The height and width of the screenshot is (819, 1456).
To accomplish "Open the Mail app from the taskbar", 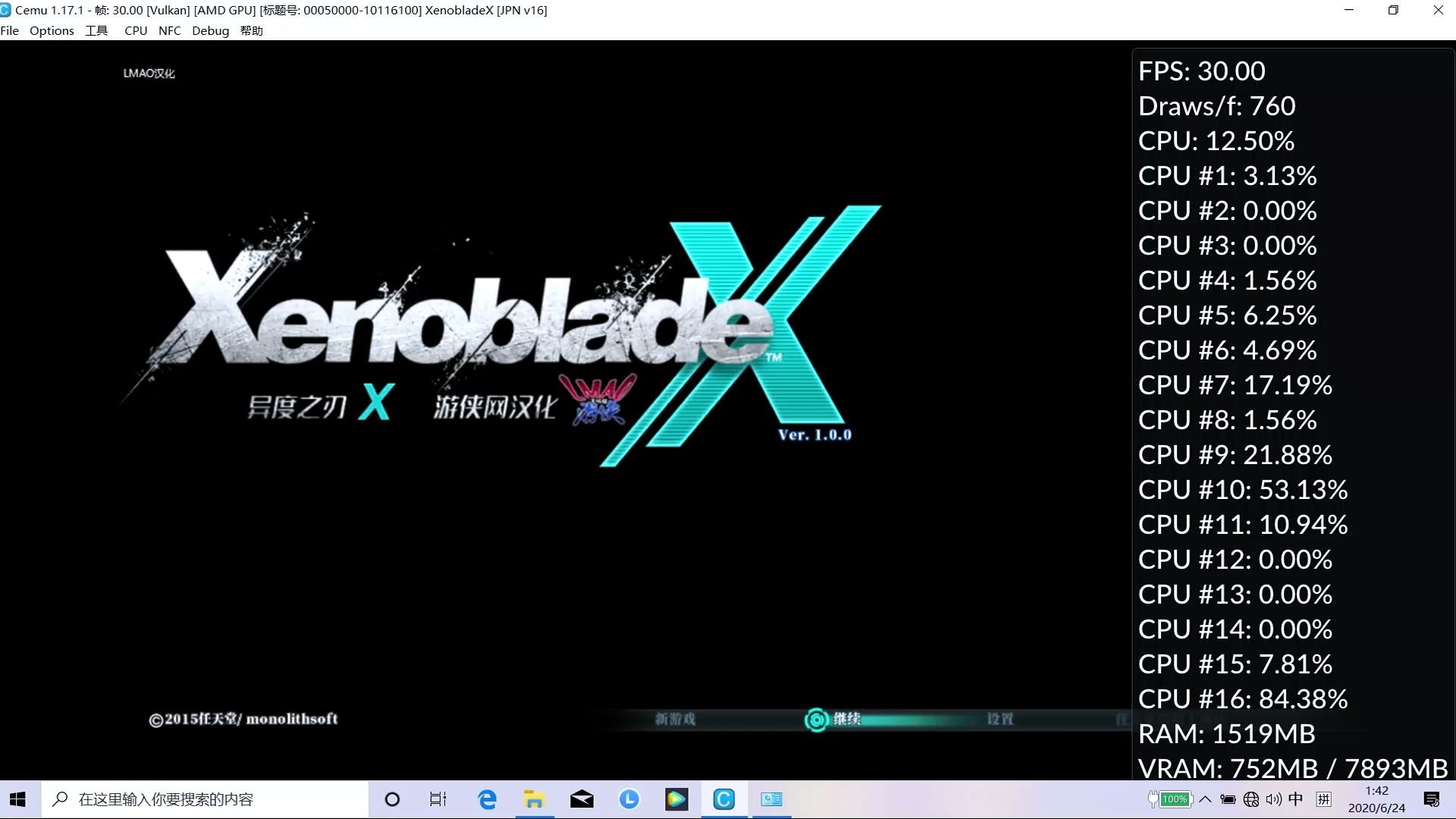I will (582, 799).
